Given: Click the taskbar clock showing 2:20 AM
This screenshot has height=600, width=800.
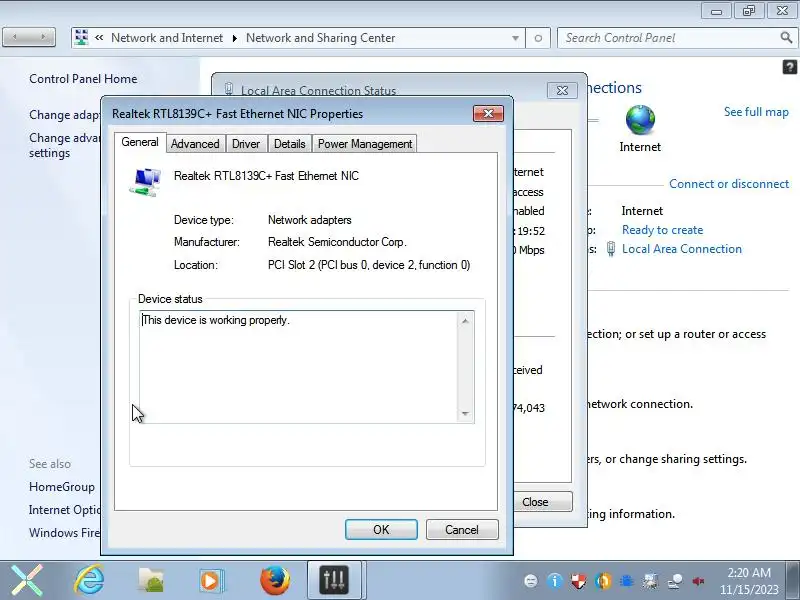Looking at the screenshot, I should (x=749, y=581).
